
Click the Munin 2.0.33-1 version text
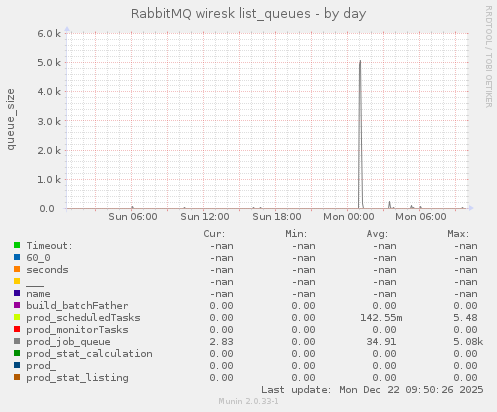click(x=248, y=401)
